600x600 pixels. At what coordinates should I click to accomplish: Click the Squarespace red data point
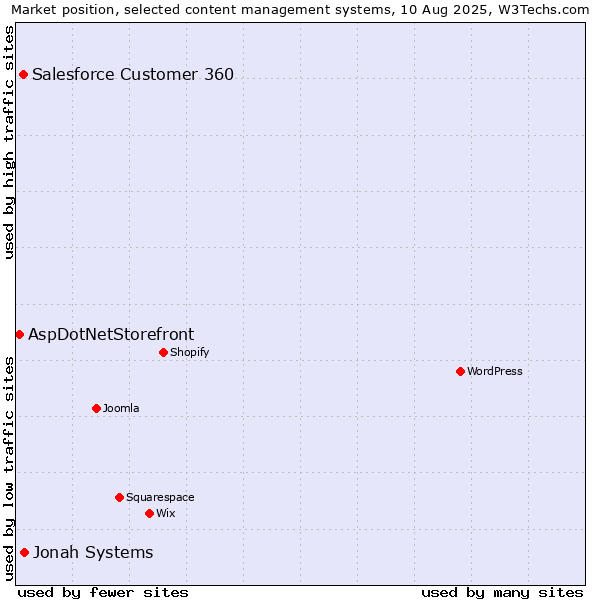pyautogui.click(x=119, y=497)
